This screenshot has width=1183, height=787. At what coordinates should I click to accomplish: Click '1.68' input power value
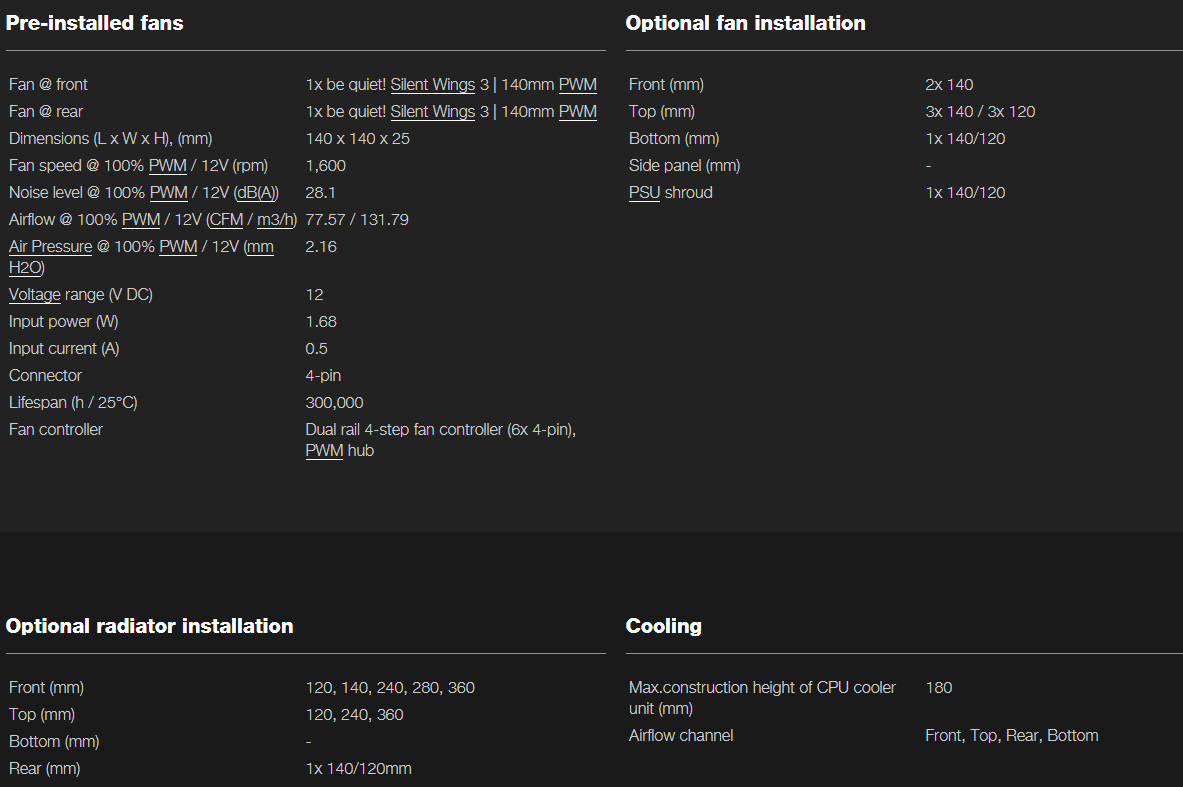pos(321,322)
